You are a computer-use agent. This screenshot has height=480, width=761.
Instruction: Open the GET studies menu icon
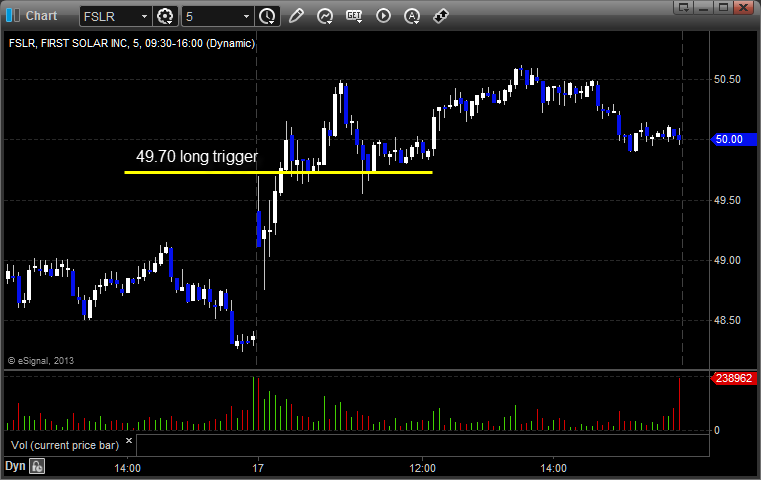[x=354, y=16]
